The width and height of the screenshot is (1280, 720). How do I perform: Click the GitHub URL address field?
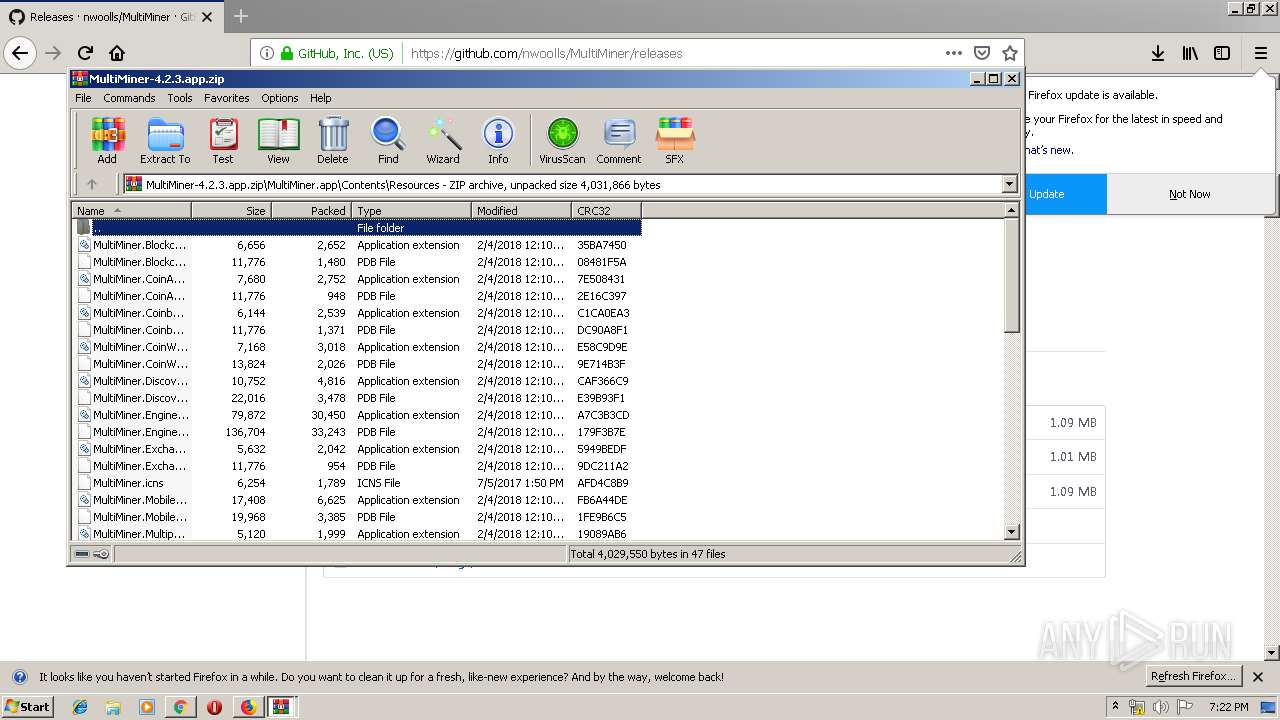[670, 53]
